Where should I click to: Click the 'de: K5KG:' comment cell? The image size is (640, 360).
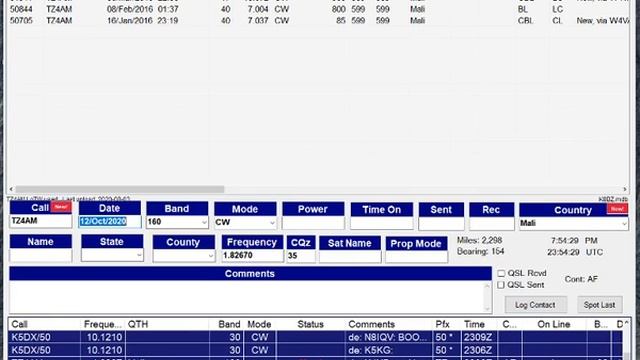pyautogui.click(x=388, y=350)
